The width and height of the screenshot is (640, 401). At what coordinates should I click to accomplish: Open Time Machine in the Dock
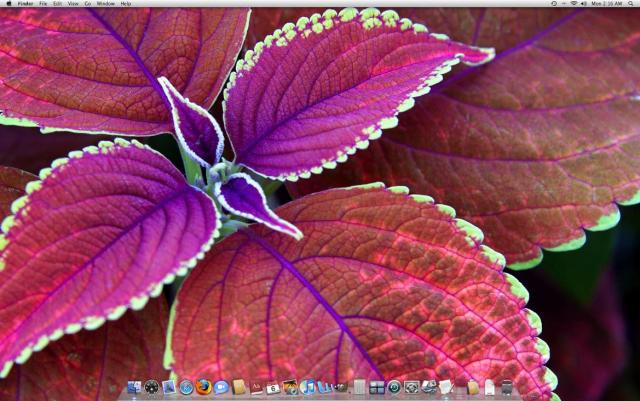click(x=393, y=387)
